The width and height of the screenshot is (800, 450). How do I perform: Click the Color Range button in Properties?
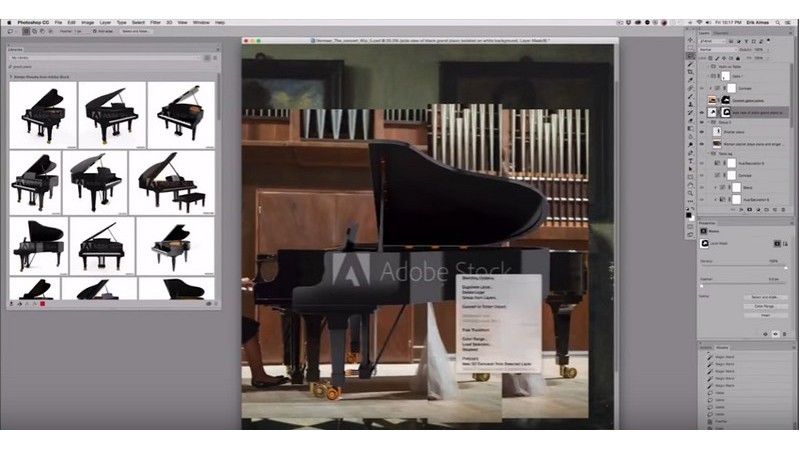(x=765, y=306)
